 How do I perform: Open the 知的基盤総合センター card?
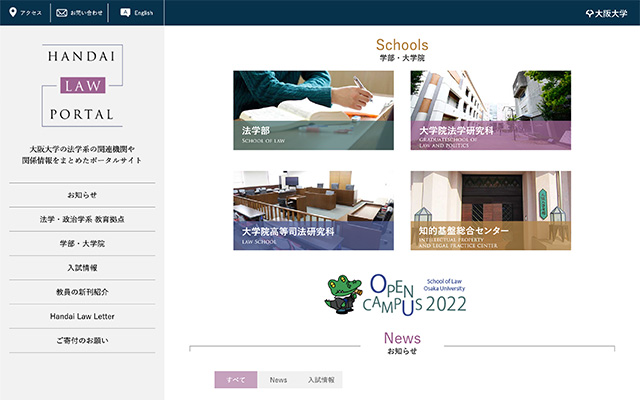[491, 210]
